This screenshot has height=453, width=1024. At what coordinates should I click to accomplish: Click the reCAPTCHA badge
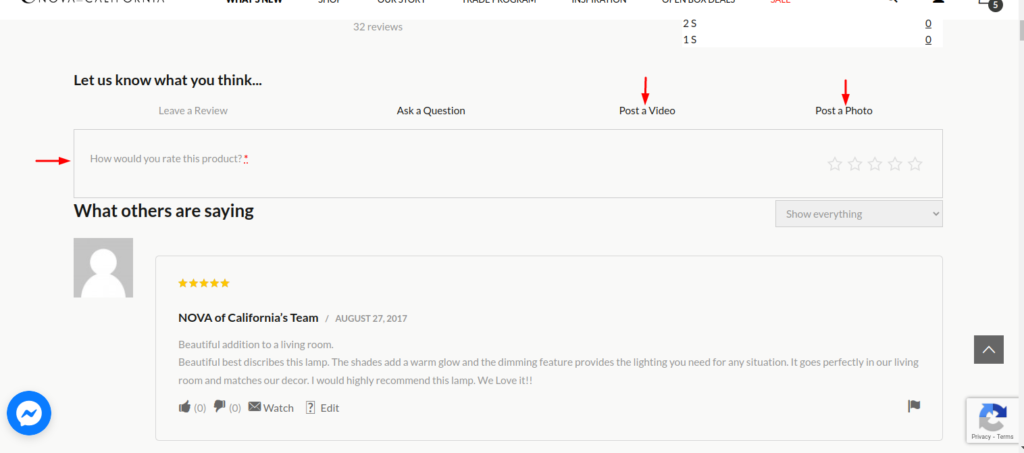(991, 420)
